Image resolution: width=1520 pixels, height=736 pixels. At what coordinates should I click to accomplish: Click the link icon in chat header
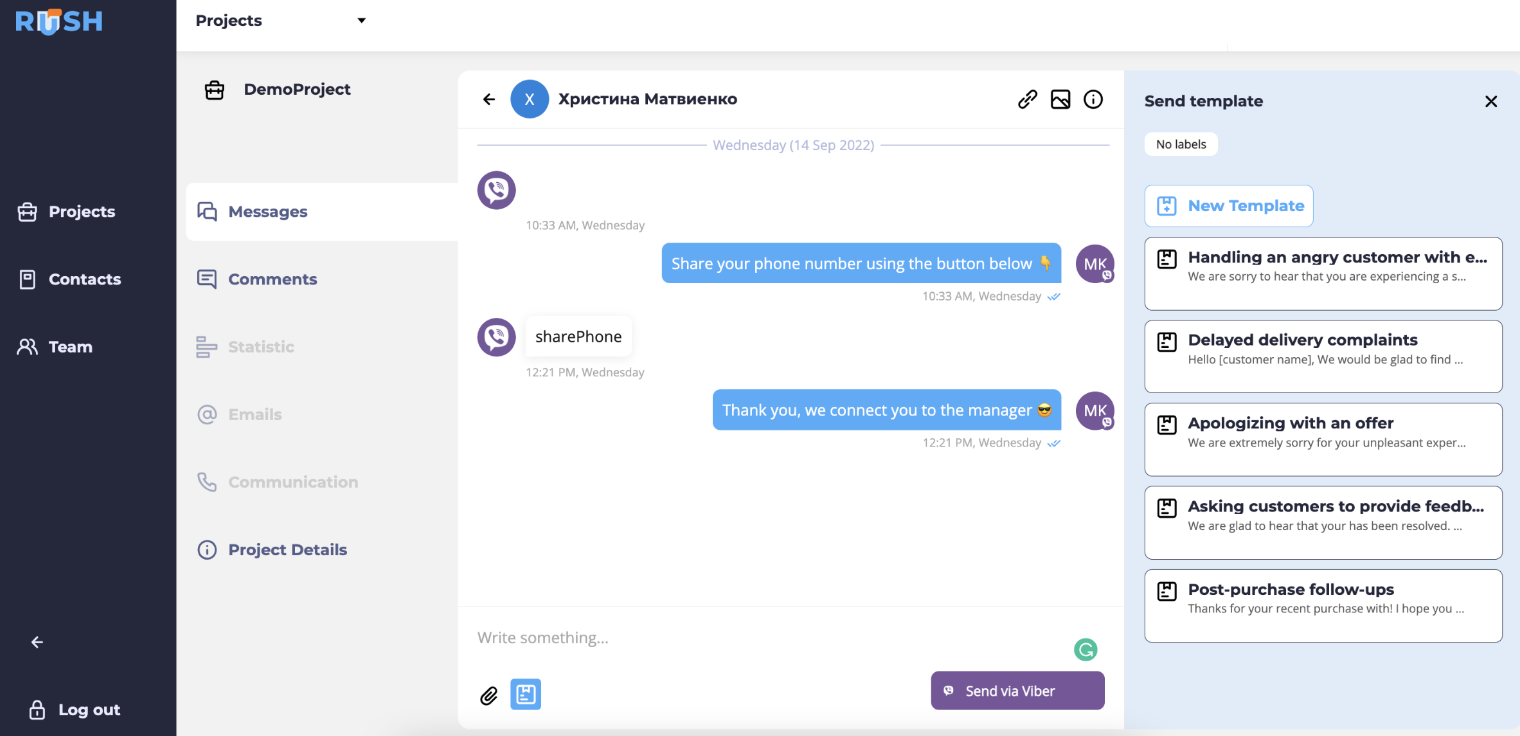(1027, 99)
